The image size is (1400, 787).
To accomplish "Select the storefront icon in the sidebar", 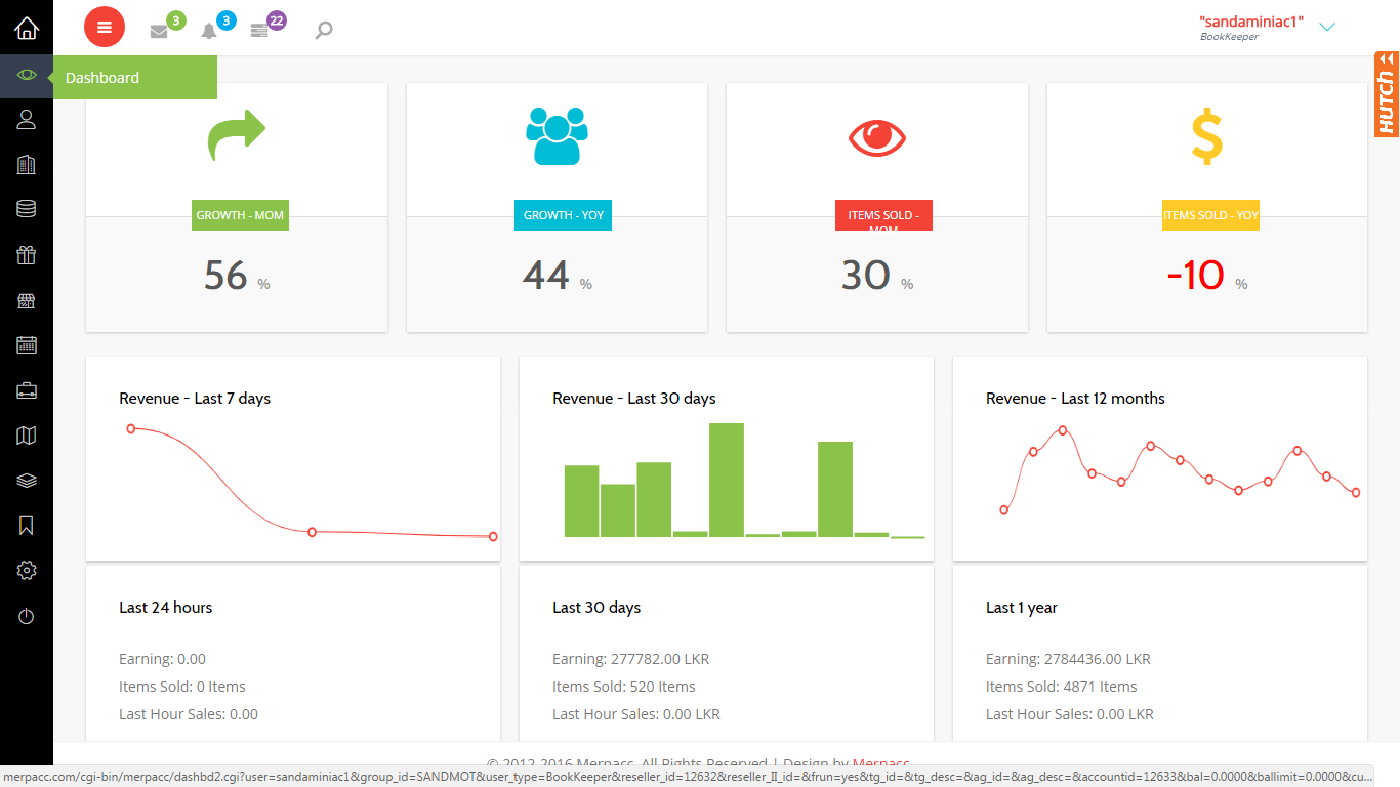I will 26,301.
